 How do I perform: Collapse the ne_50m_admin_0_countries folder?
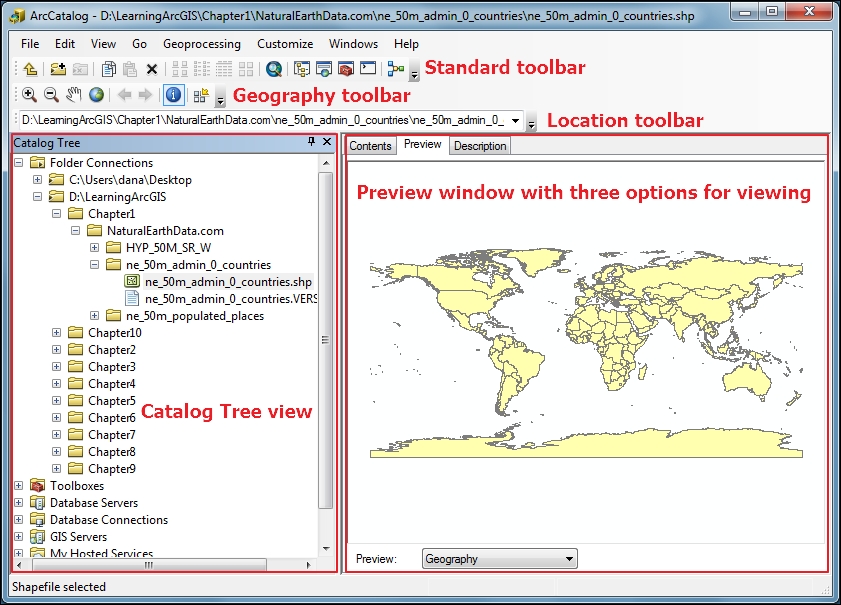tap(94, 264)
